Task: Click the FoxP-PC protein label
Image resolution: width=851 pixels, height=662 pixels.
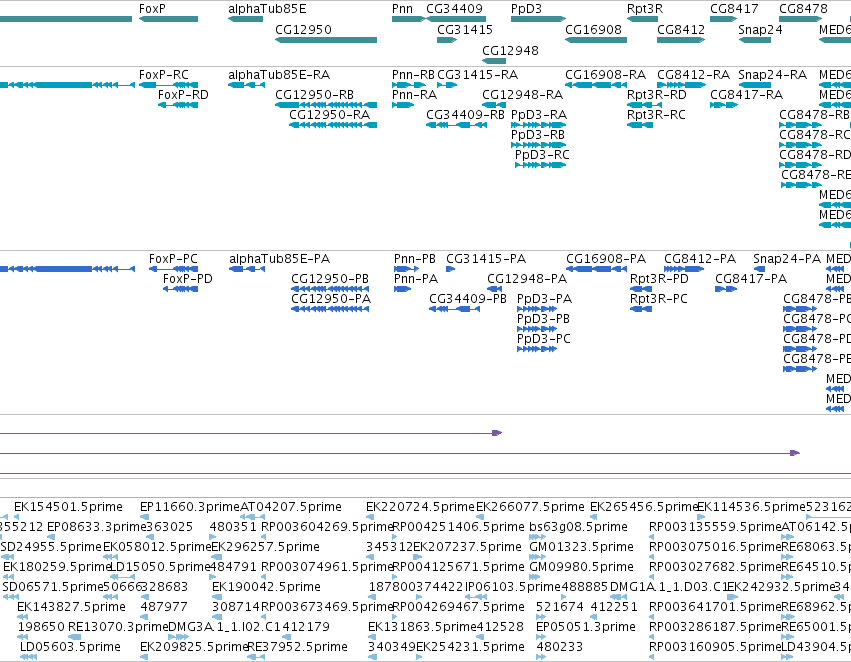Action: 173,259
